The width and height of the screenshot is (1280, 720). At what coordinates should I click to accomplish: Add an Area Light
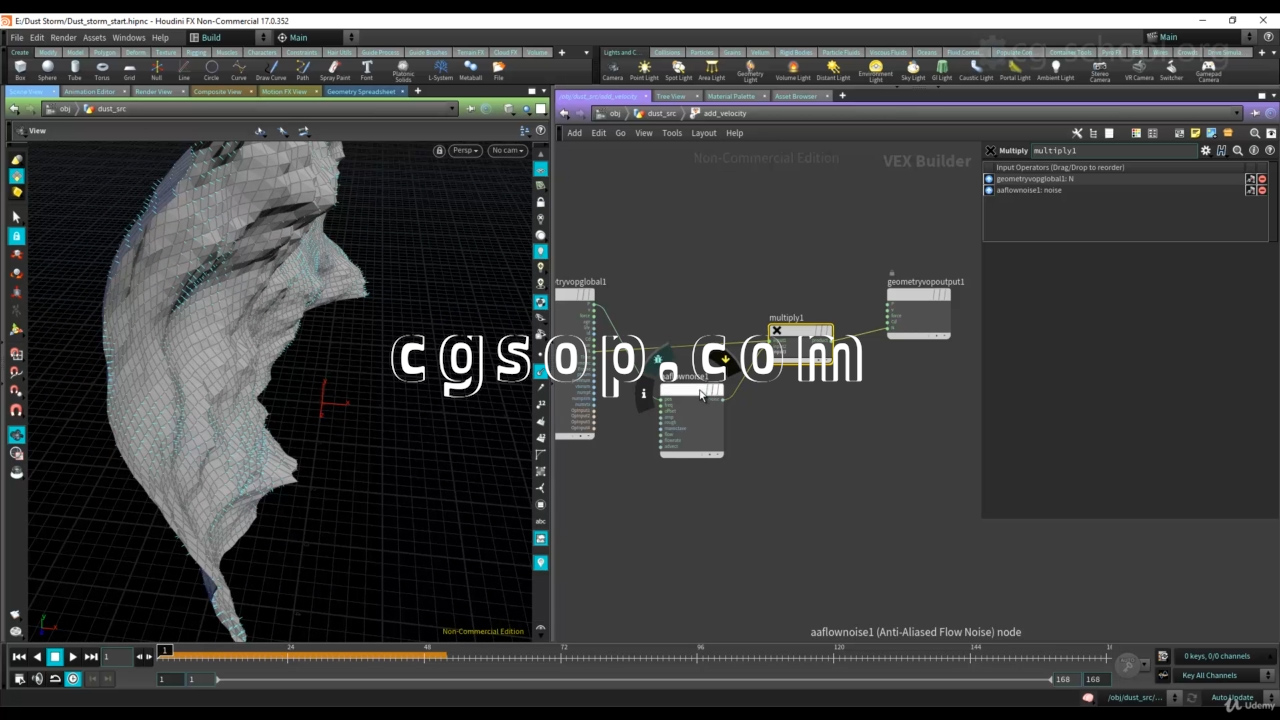711,71
